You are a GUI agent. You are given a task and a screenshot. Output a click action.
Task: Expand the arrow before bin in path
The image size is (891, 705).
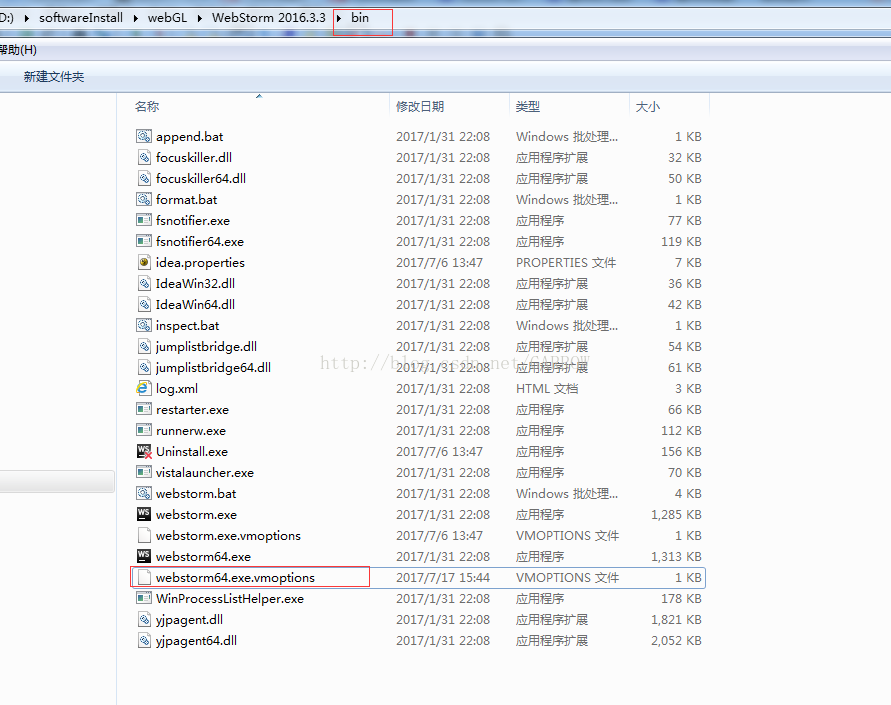[339, 18]
